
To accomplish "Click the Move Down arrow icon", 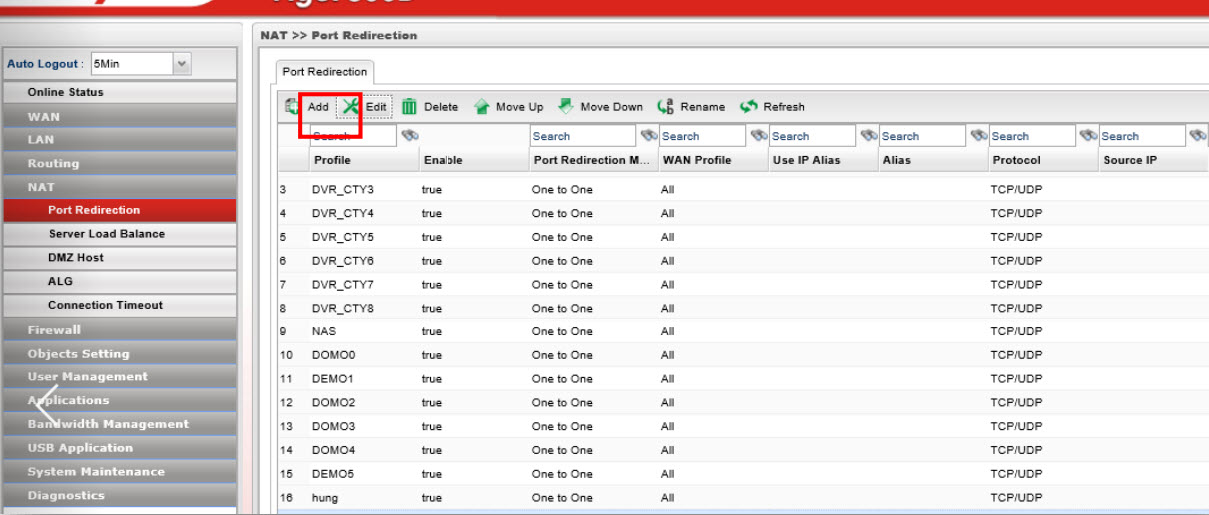I will coord(565,107).
